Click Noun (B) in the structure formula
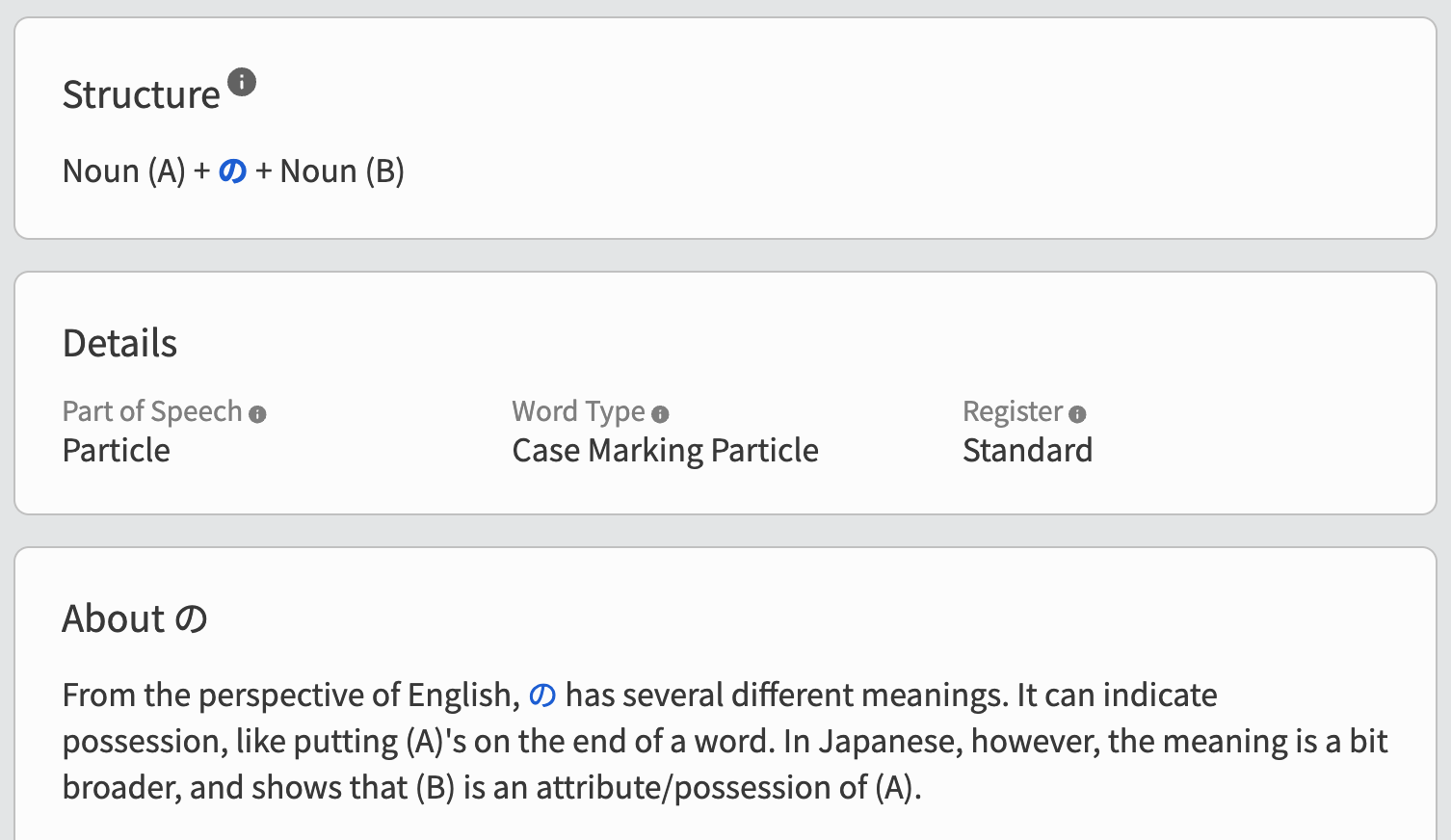1451x840 pixels. (x=342, y=171)
